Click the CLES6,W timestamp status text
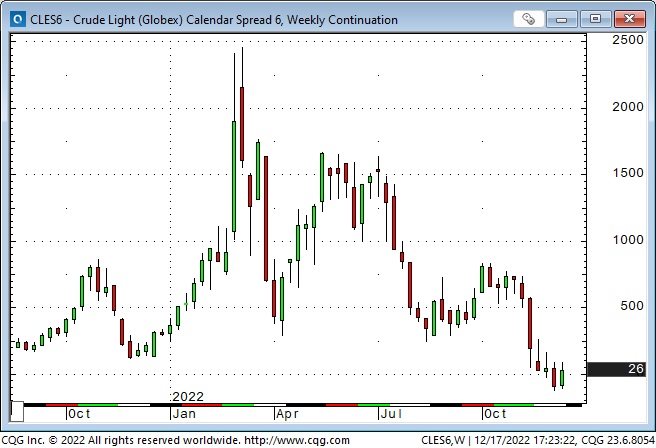 click(x=538, y=440)
